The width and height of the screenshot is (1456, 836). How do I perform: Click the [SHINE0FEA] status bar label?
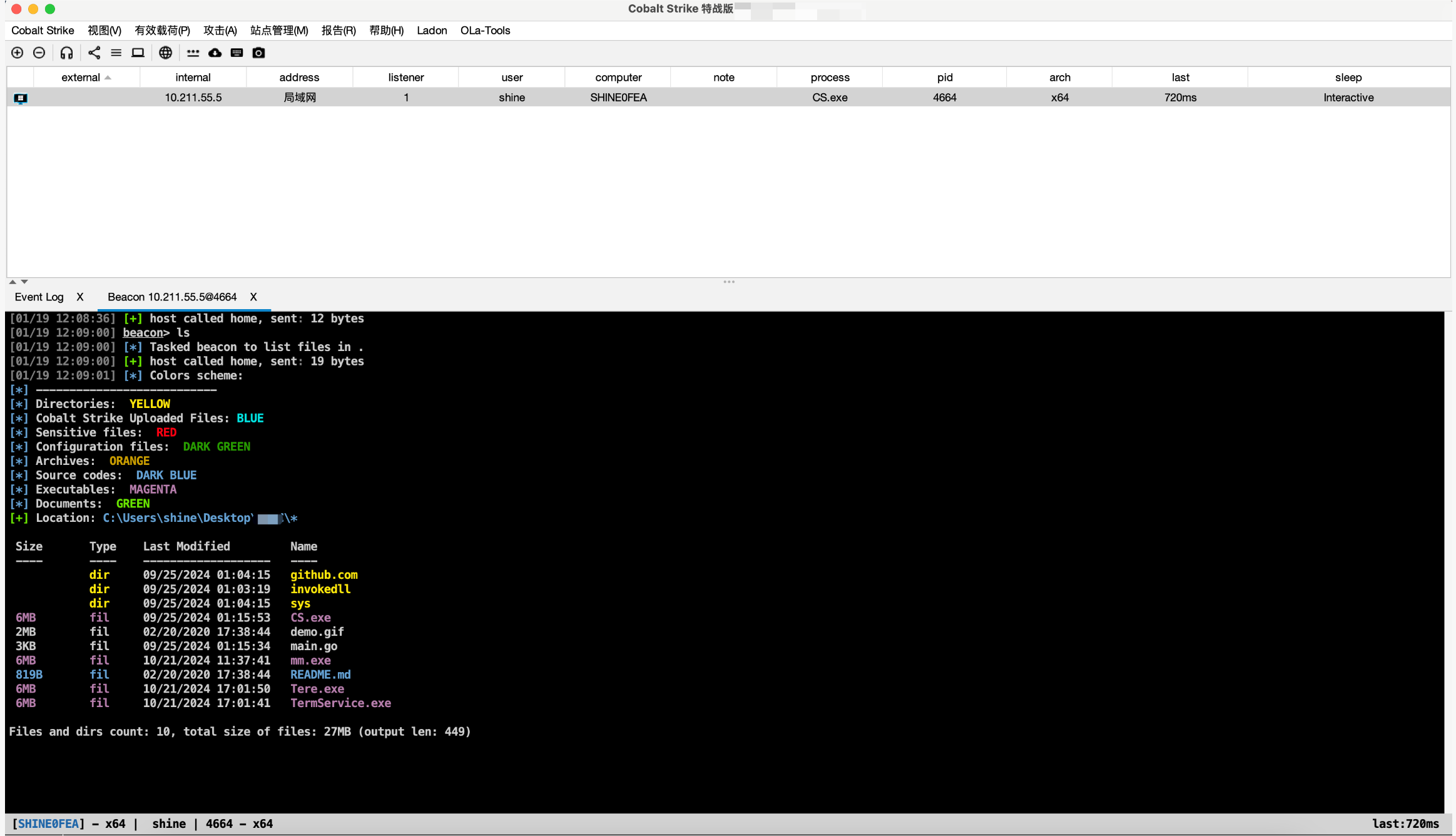(48, 824)
